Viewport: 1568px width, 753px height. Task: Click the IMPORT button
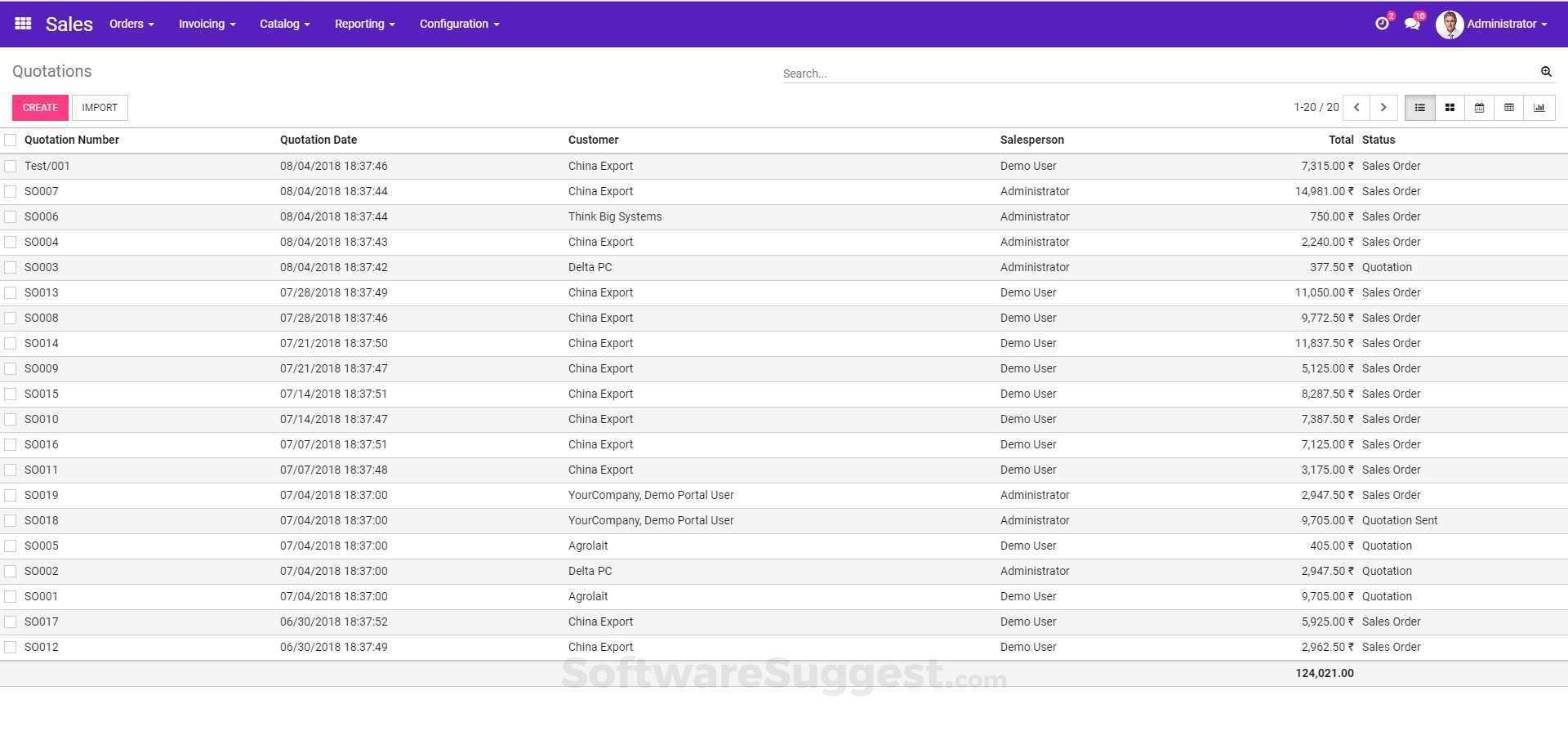click(99, 107)
